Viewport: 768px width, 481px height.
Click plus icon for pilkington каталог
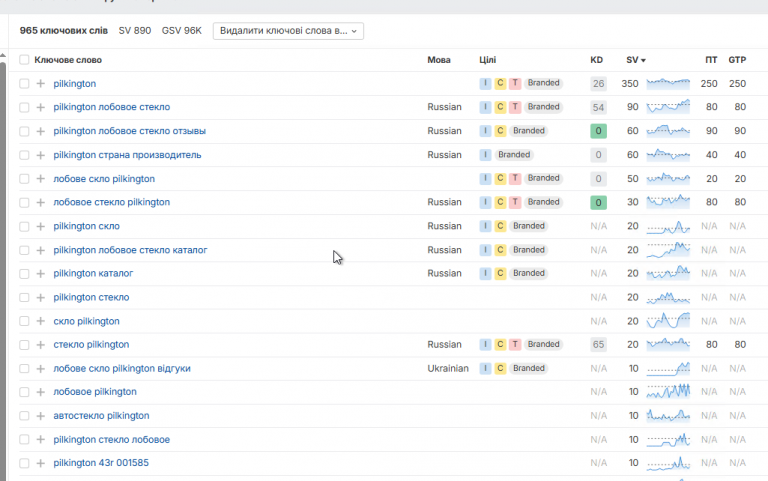tap(41, 274)
